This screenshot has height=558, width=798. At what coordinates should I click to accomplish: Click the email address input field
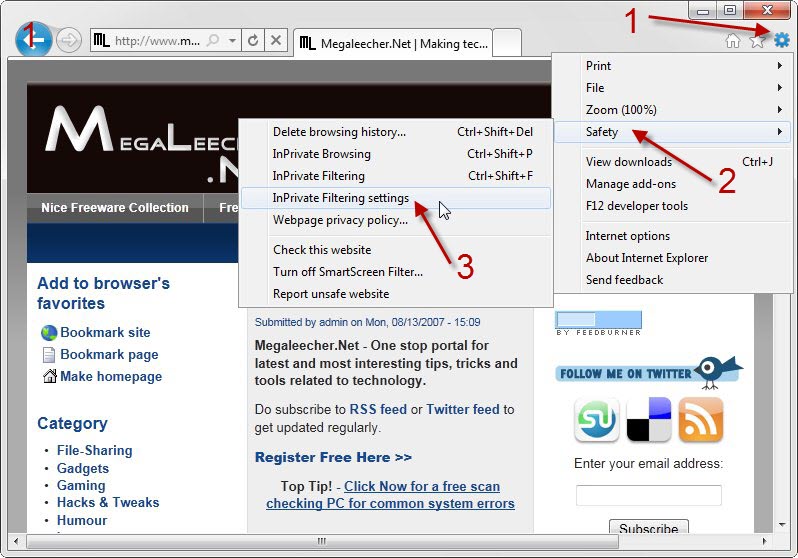(x=648, y=495)
